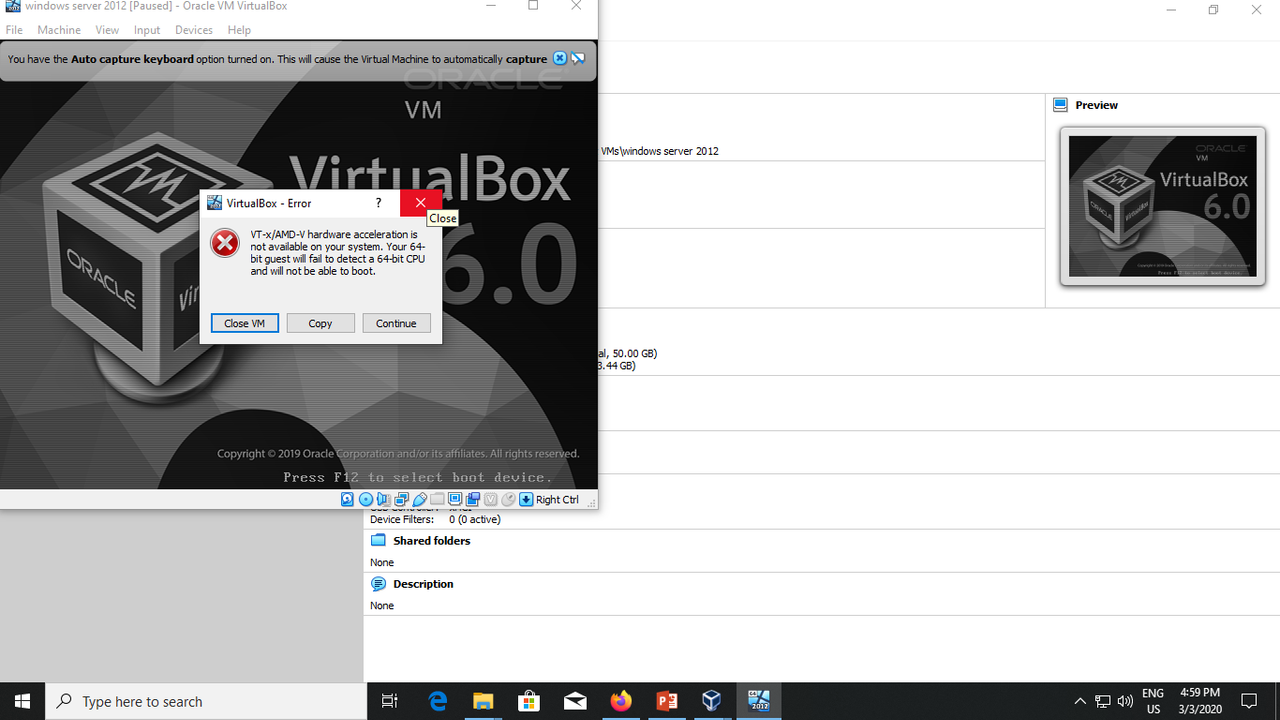Open Microsoft Edge from the taskbar

tap(438, 701)
